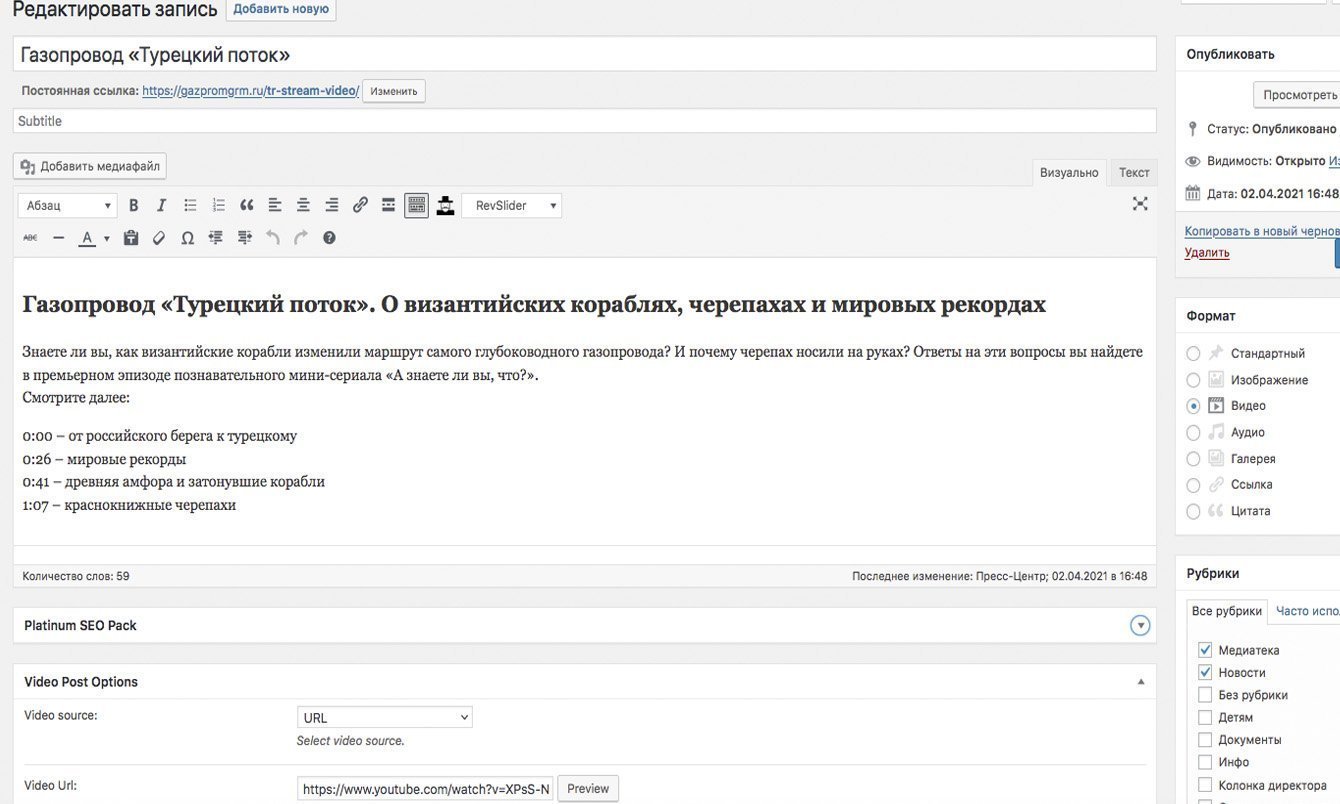Align text left

(275, 205)
